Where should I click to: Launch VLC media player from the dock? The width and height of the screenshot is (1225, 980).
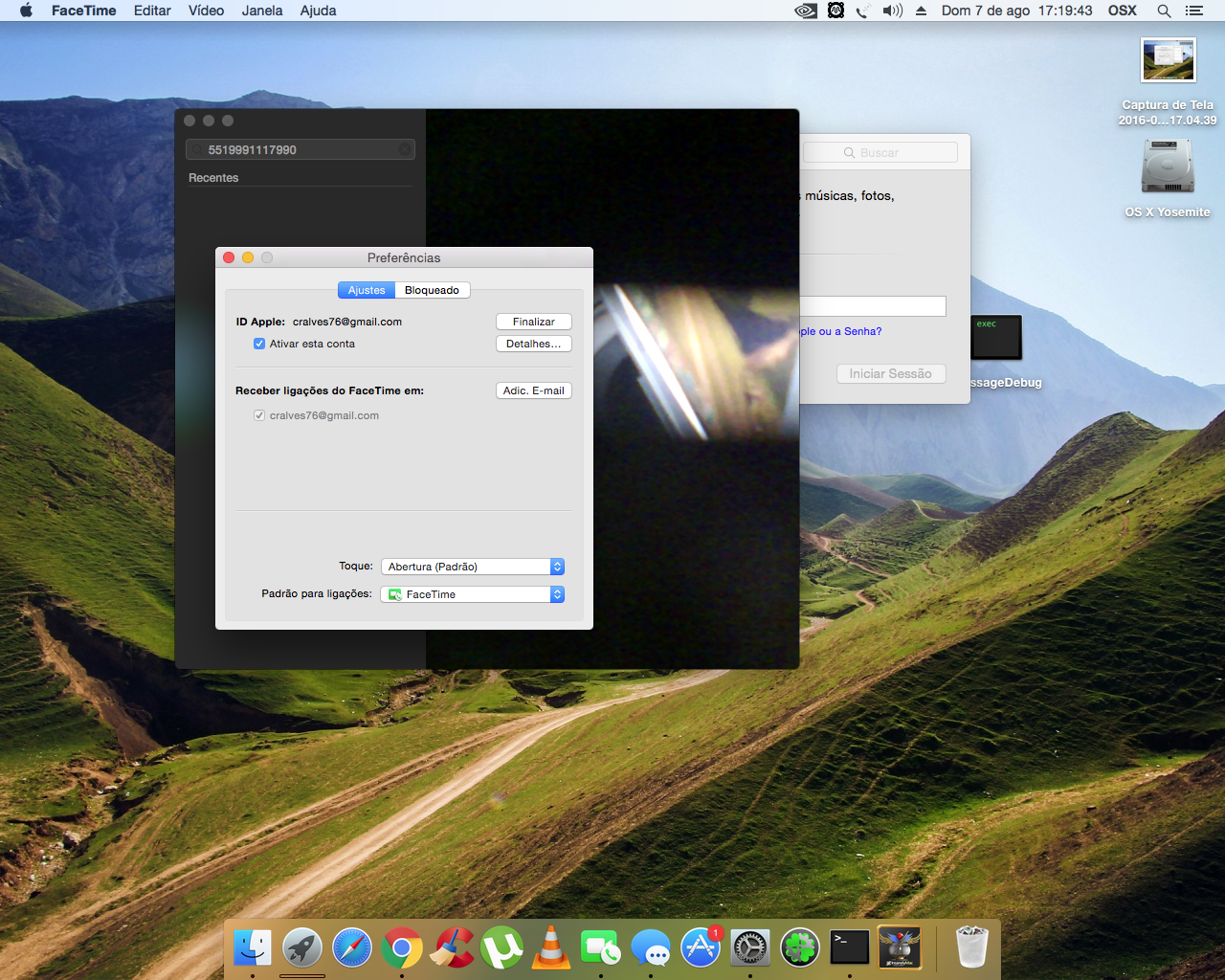[x=551, y=948]
